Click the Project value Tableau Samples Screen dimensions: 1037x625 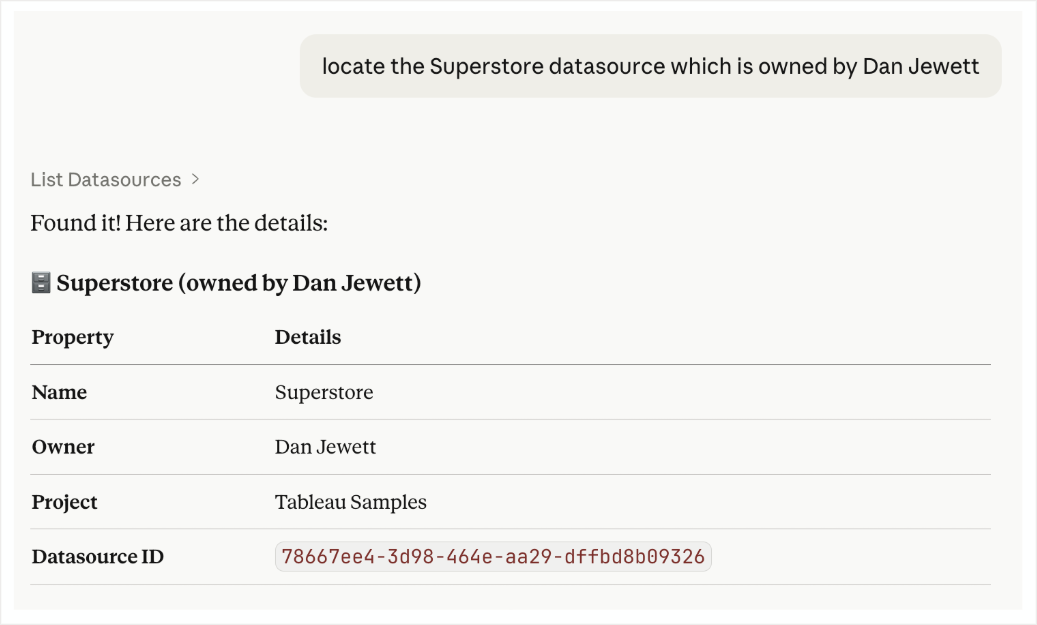(x=350, y=502)
